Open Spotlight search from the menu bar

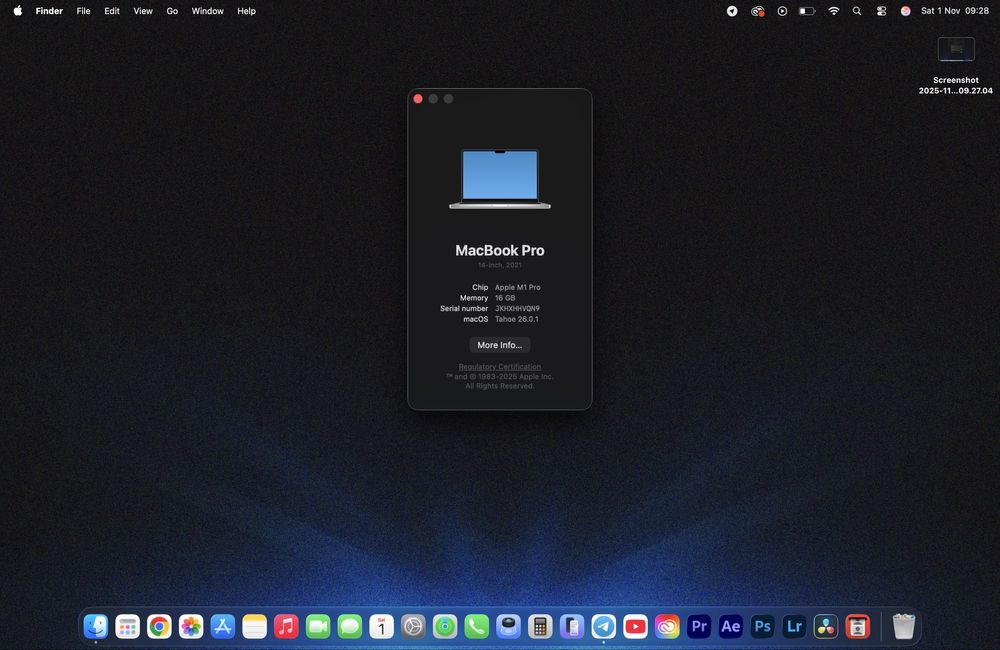[857, 11]
